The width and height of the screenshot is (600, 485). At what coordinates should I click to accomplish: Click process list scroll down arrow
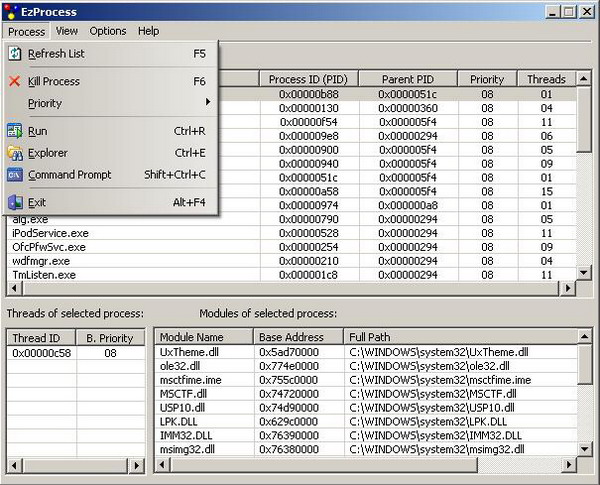point(584,273)
